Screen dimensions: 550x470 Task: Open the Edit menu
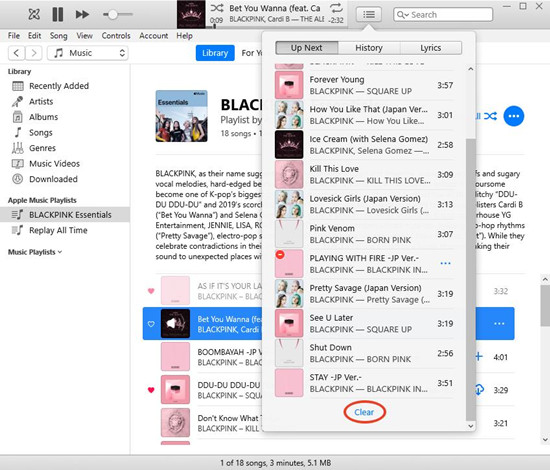coord(34,36)
